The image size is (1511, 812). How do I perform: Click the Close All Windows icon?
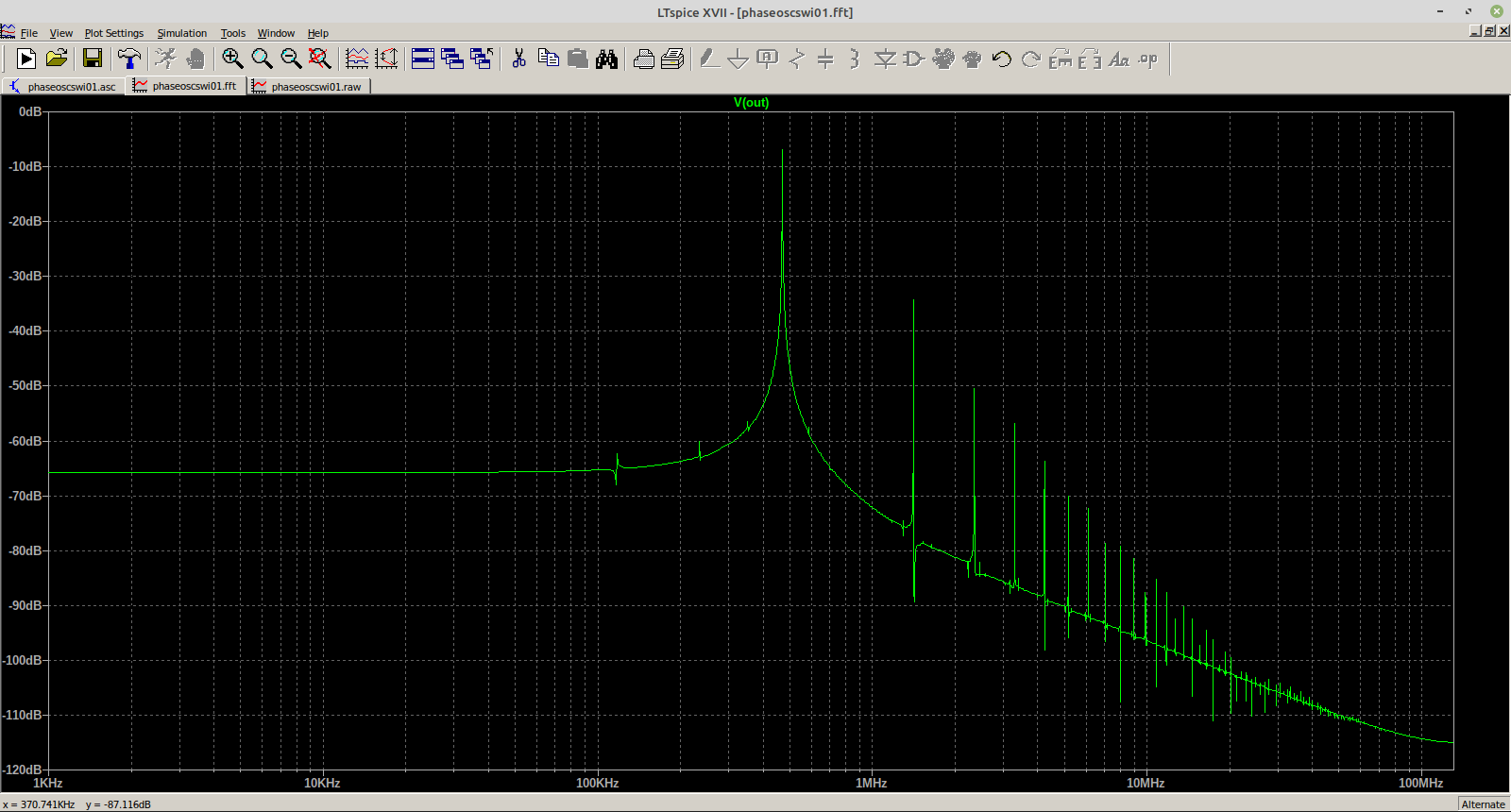(x=482, y=59)
